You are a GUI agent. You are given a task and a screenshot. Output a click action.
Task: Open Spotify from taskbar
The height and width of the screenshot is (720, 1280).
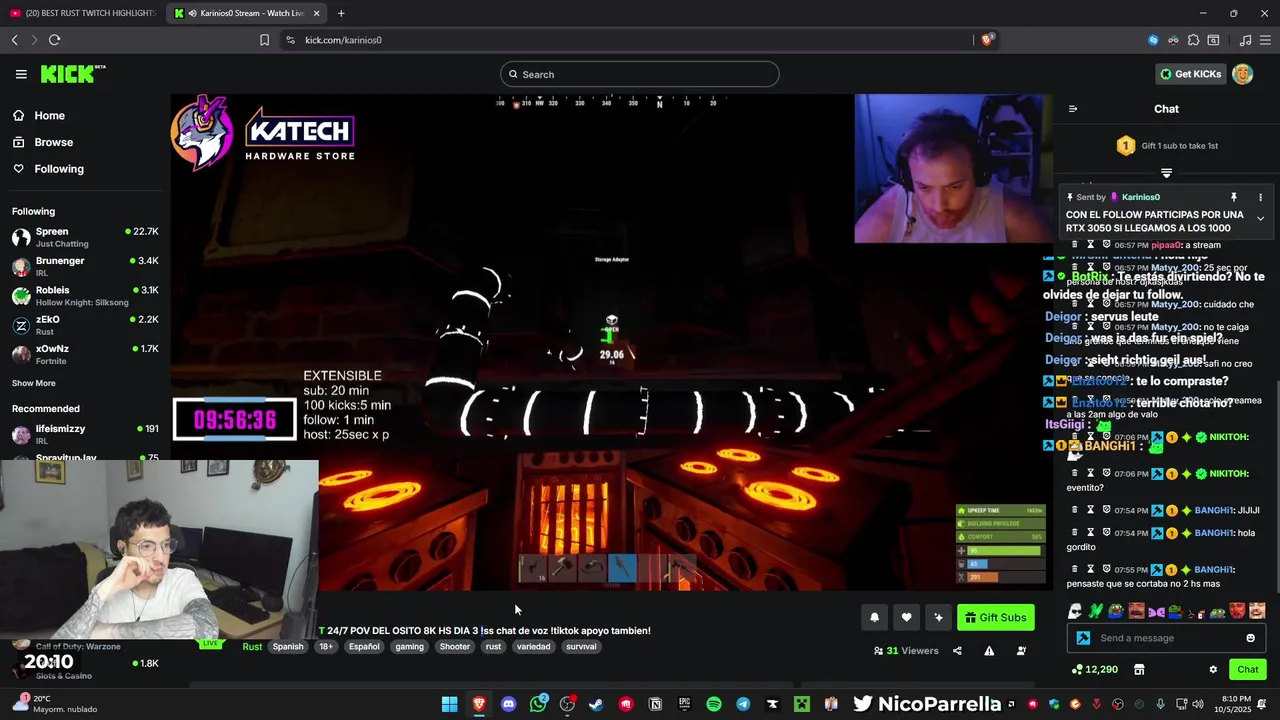714,704
